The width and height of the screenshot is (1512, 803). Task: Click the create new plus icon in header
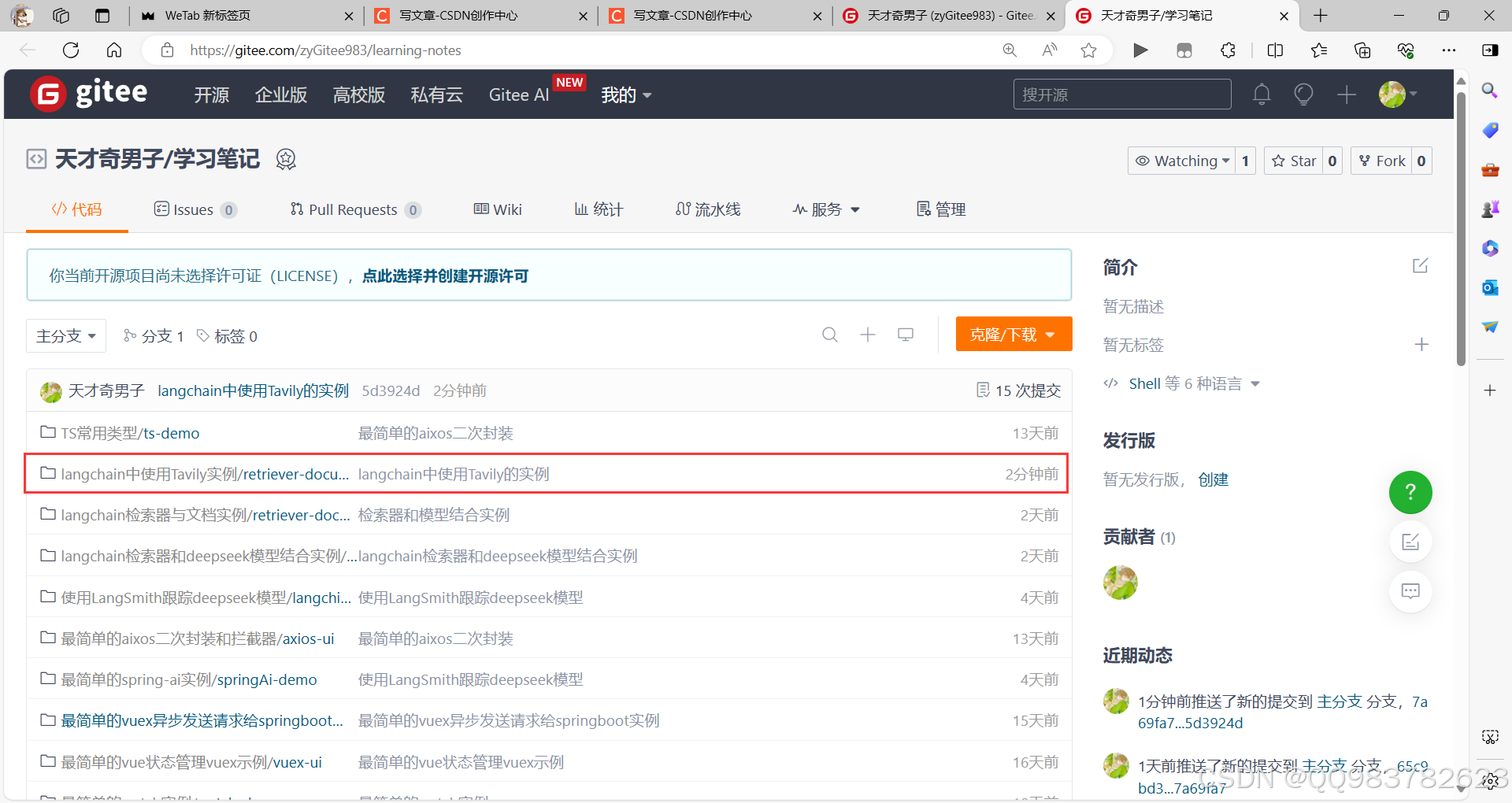coord(1346,94)
